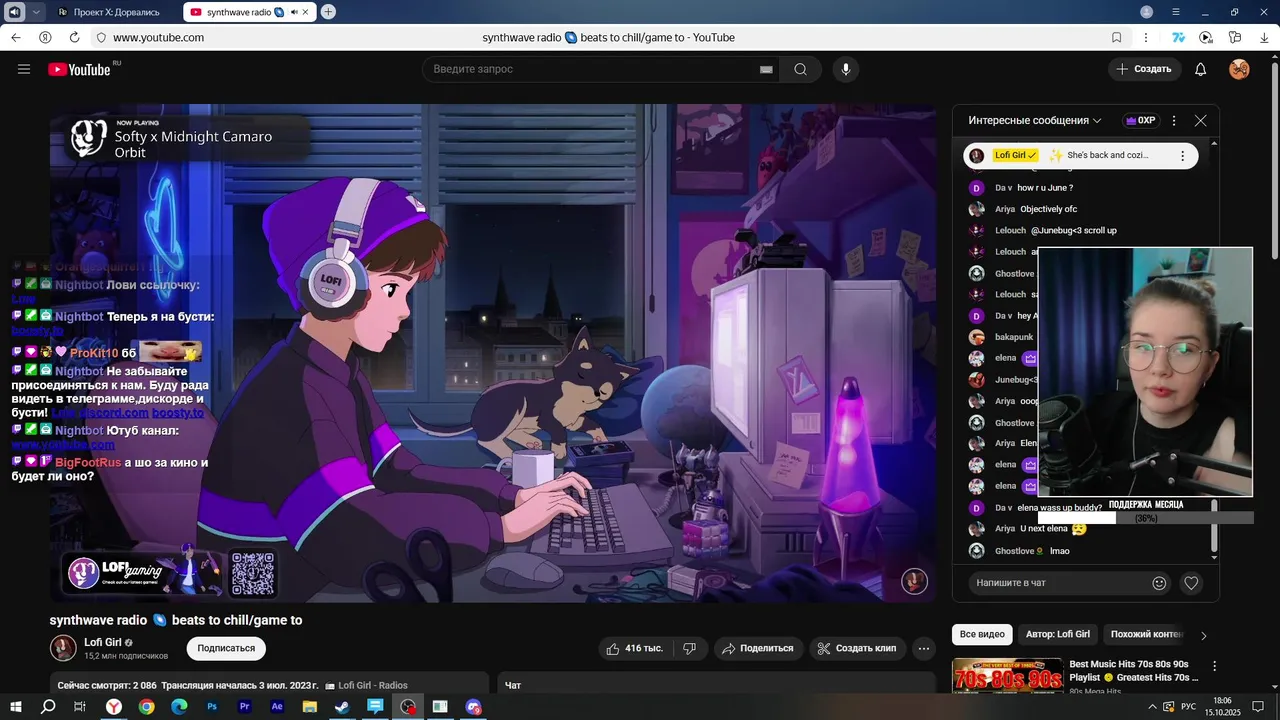Open the chat three-dot options menu
1280x720 pixels.
point(1174,120)
